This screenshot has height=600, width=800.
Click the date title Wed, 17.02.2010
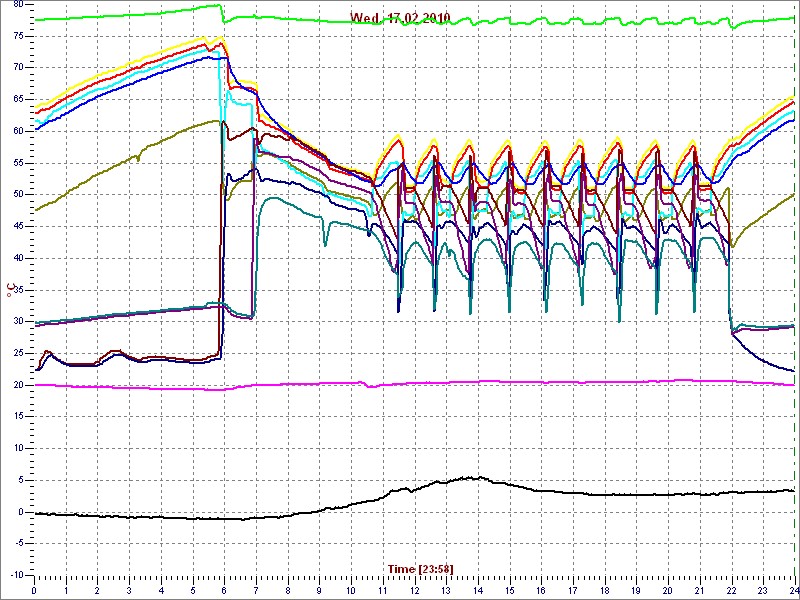click(400, 18)
